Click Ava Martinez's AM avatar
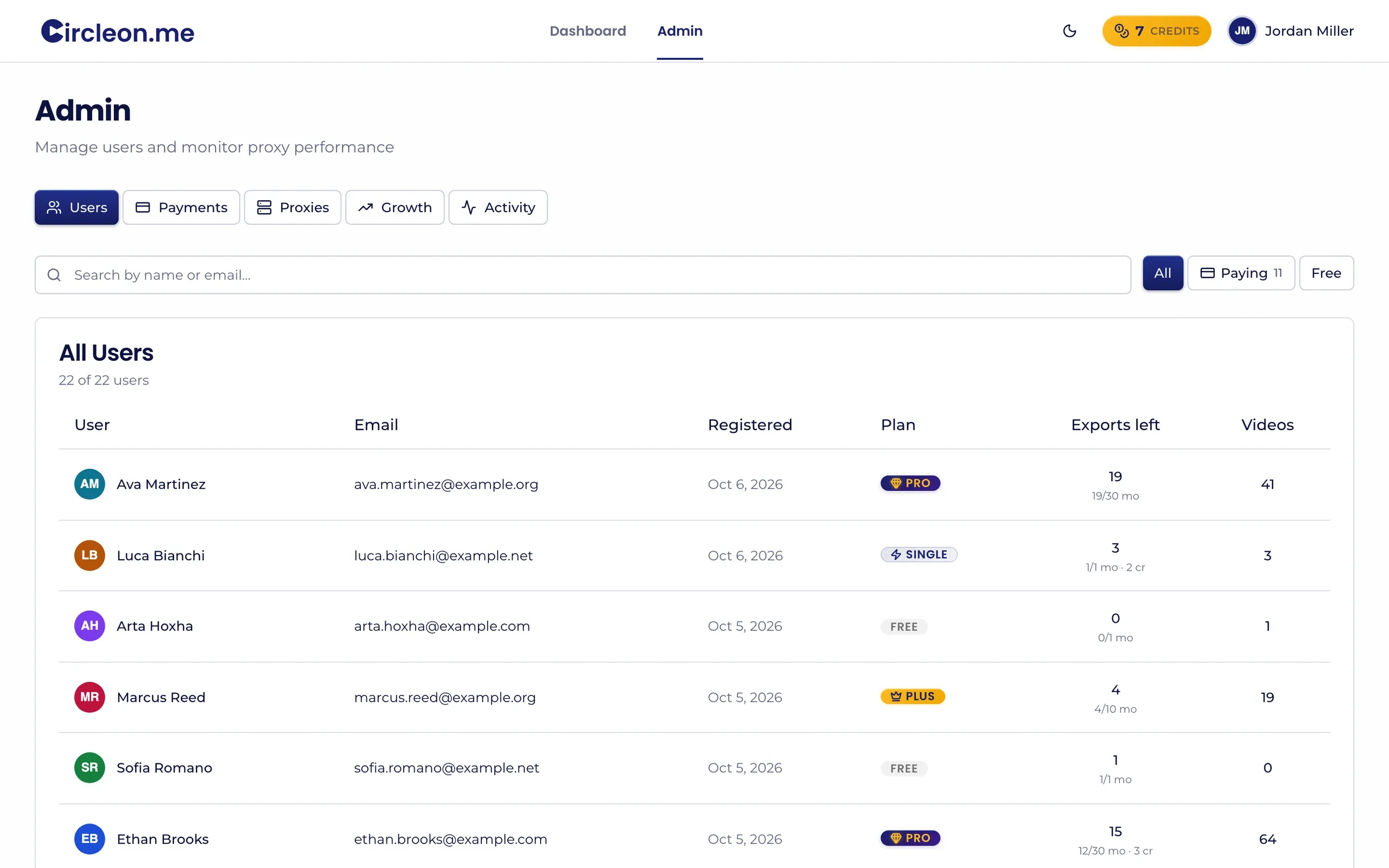The width and height of the screenshot is (1389, 868). (x=90, y=484)
